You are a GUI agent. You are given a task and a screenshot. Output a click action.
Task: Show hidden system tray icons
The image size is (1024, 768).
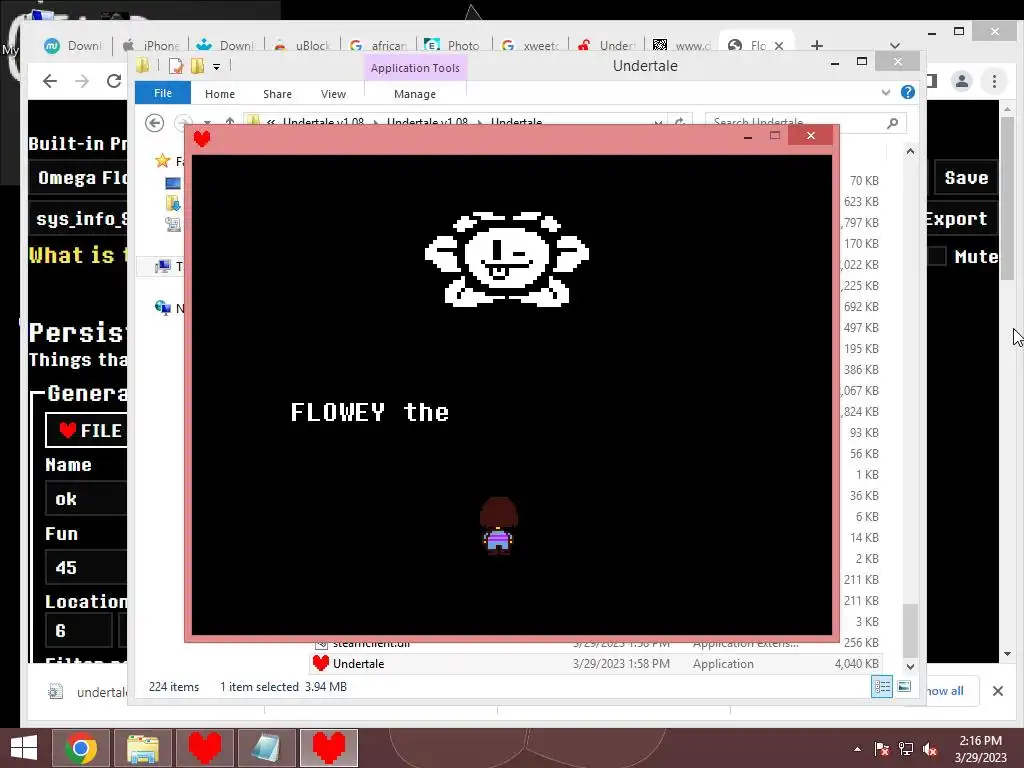[857, 749]
